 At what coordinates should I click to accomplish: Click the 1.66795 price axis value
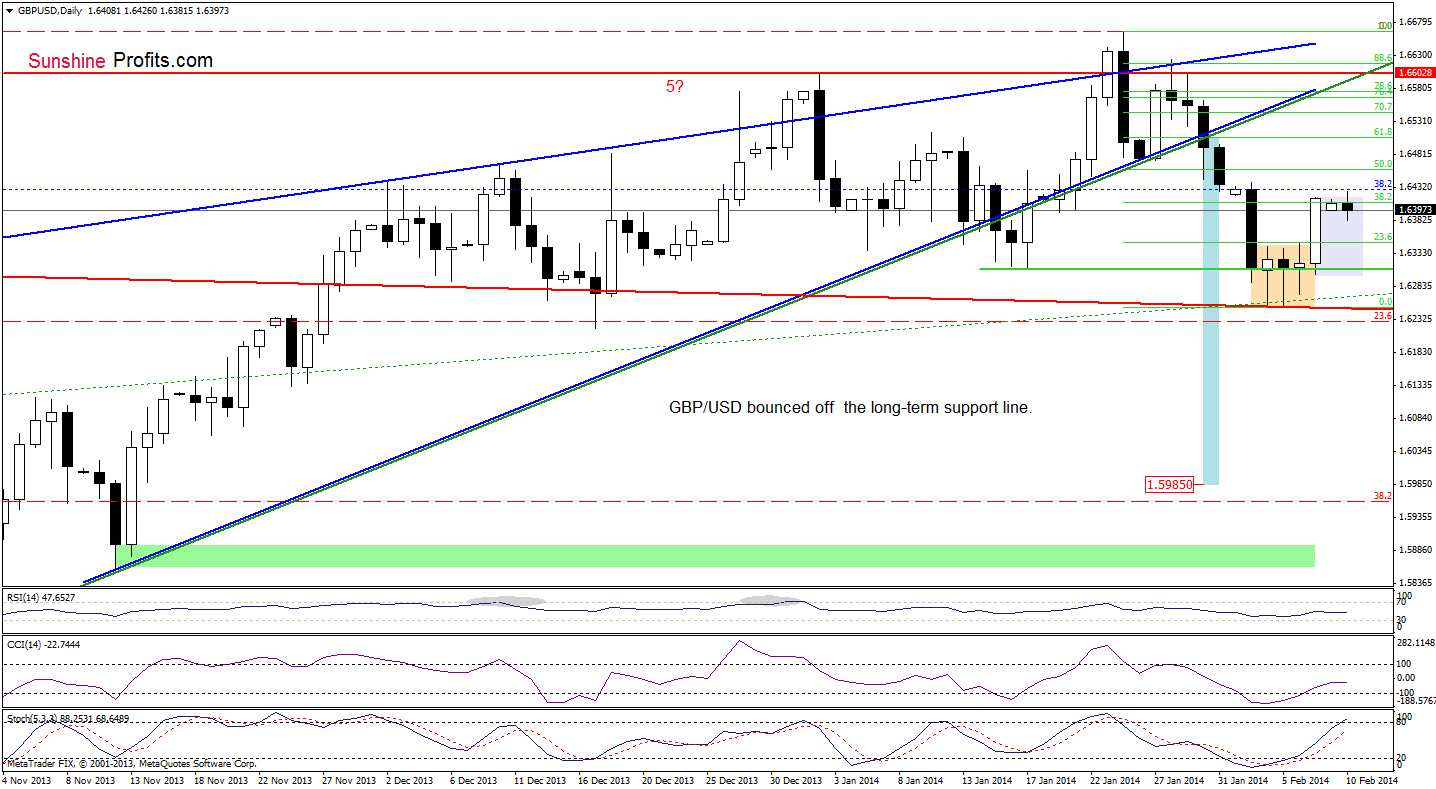pyautogui.click(x=1415, y=21)
